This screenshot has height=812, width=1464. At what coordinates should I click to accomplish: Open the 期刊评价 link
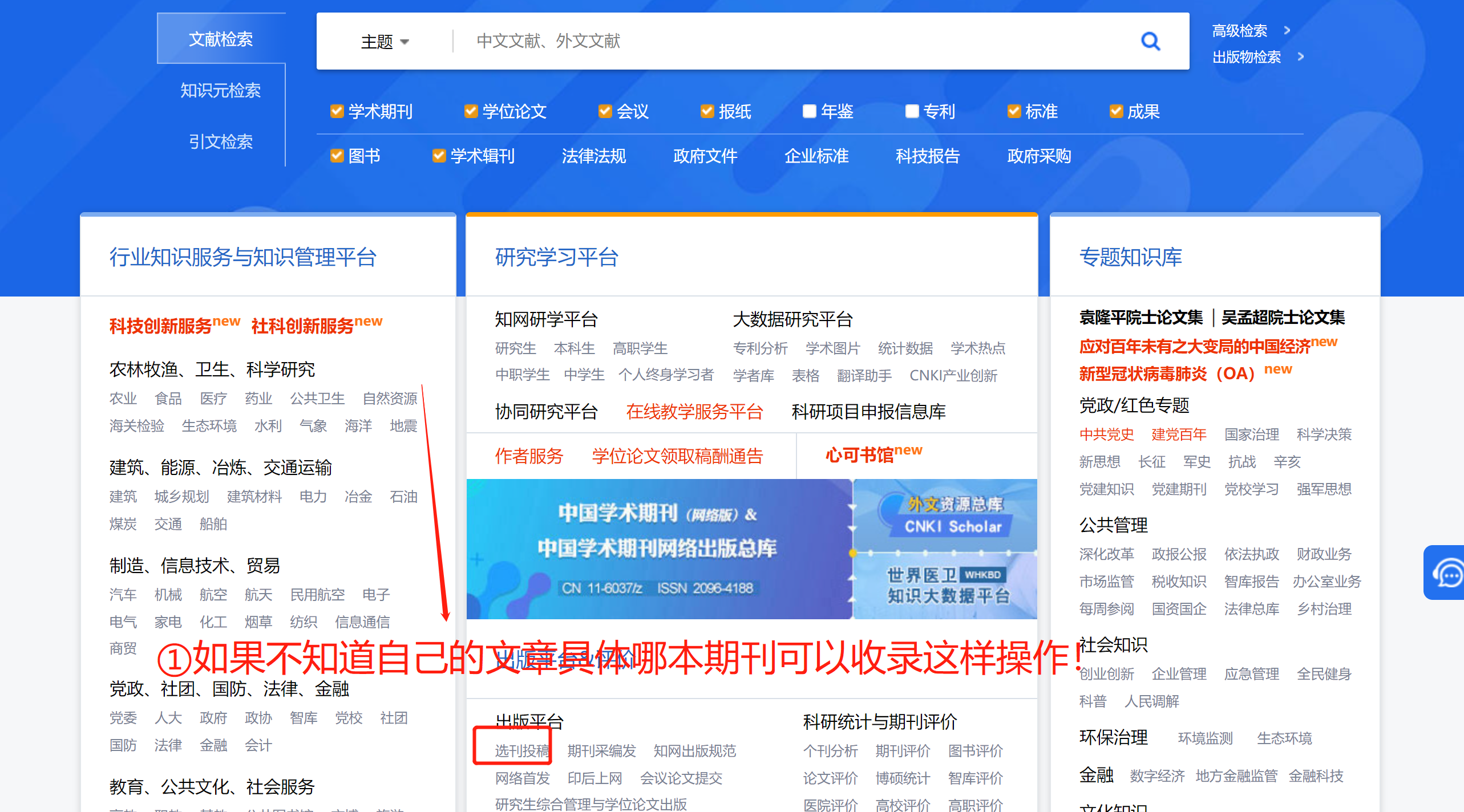coord(903,750)
